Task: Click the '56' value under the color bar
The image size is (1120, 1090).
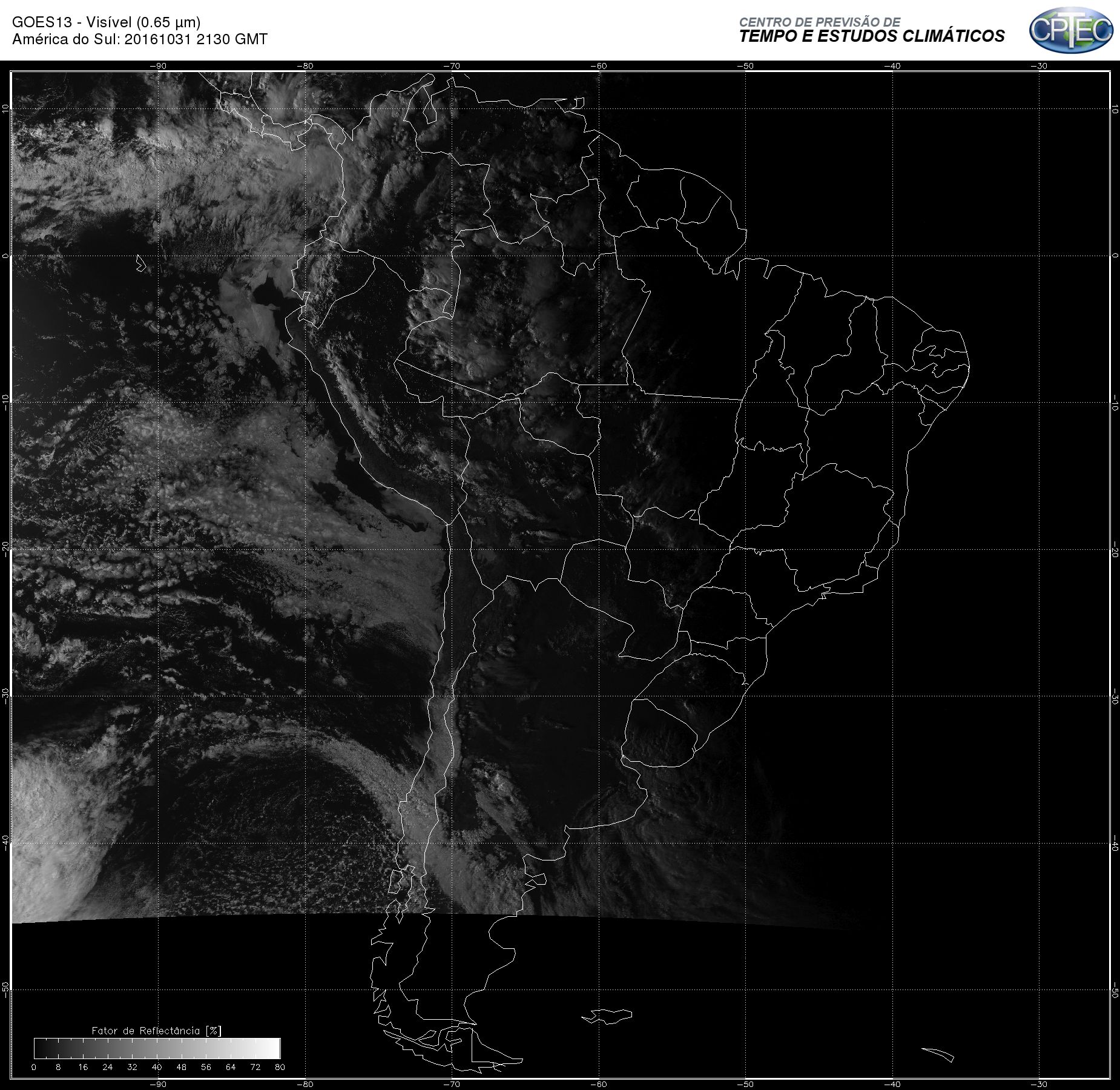Action: [206, 1067]
